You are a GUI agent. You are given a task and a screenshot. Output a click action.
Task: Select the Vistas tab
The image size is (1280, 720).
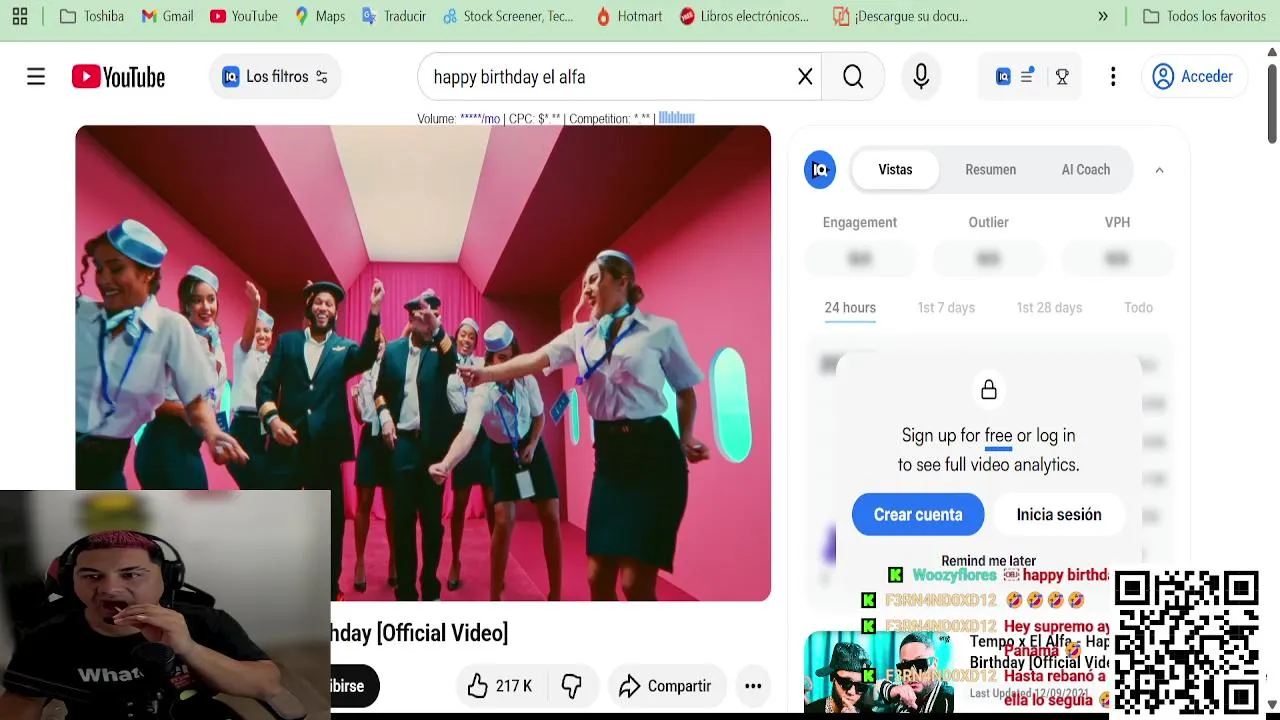click(x=895, y=170)
